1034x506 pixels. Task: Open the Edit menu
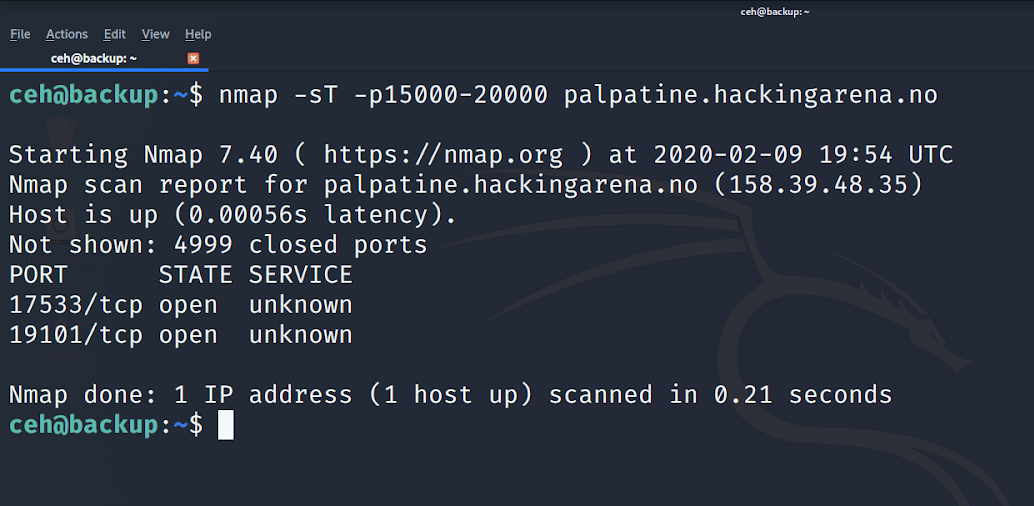(x=115, y=34)
